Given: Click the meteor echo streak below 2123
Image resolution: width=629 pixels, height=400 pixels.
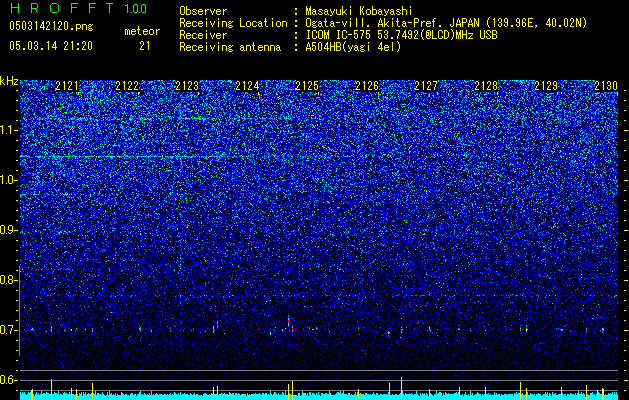Looking at the screenshot, I should click(216, 327).
